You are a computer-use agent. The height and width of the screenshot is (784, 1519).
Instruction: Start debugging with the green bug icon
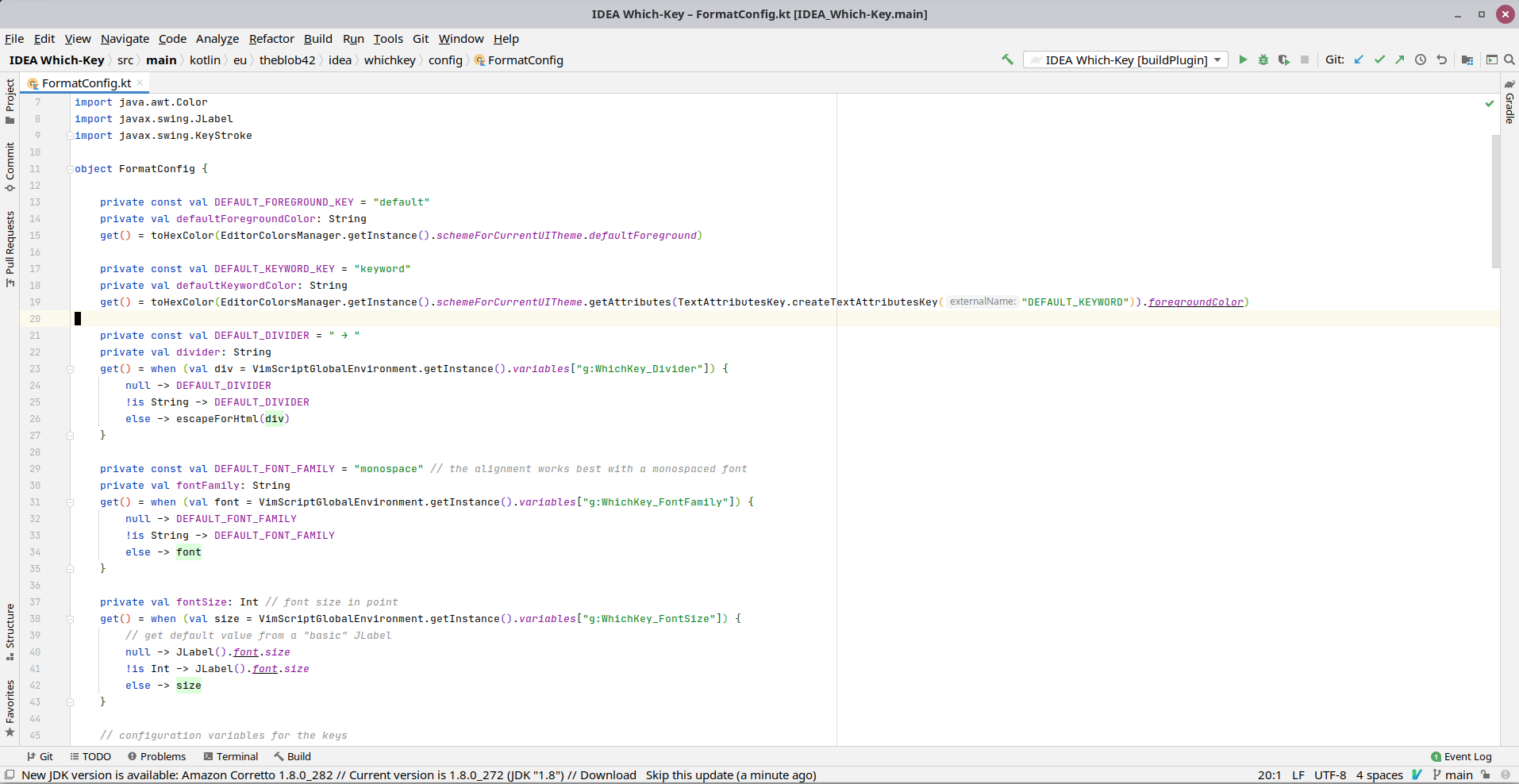(1263, 60)
